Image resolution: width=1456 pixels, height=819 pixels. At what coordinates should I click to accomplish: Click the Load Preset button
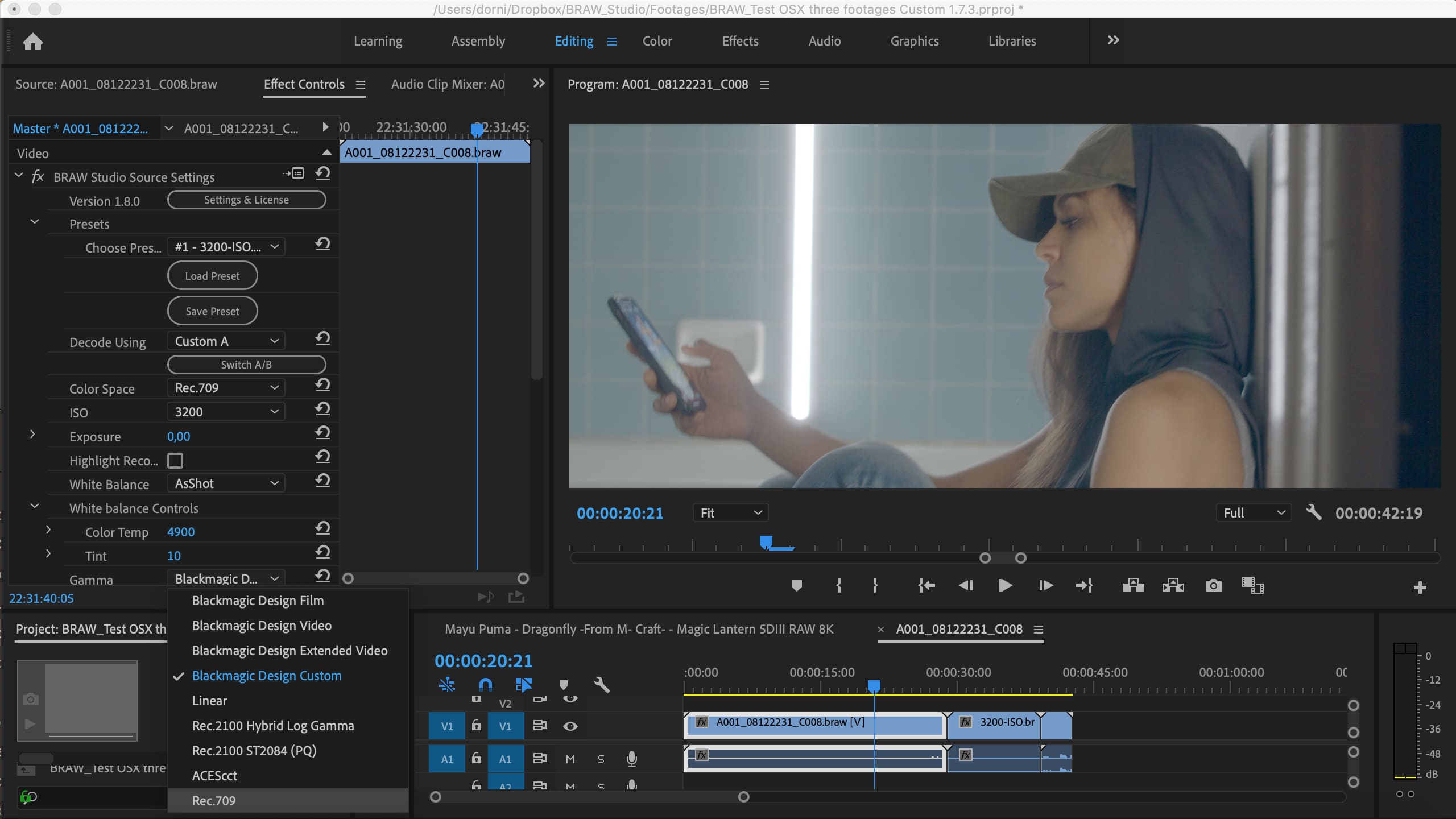212,275
